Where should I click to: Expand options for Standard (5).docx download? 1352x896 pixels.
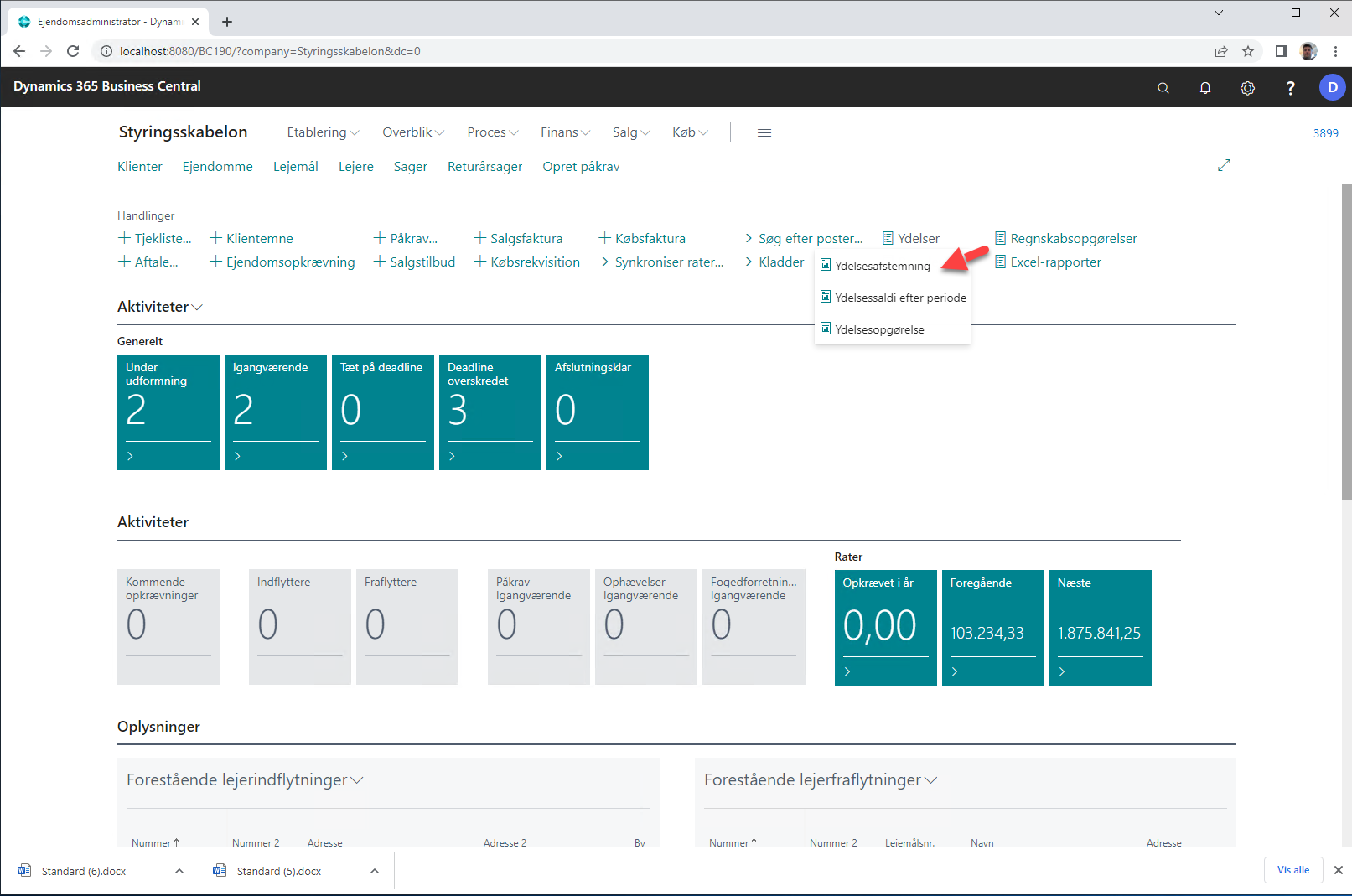coord(375,871)
